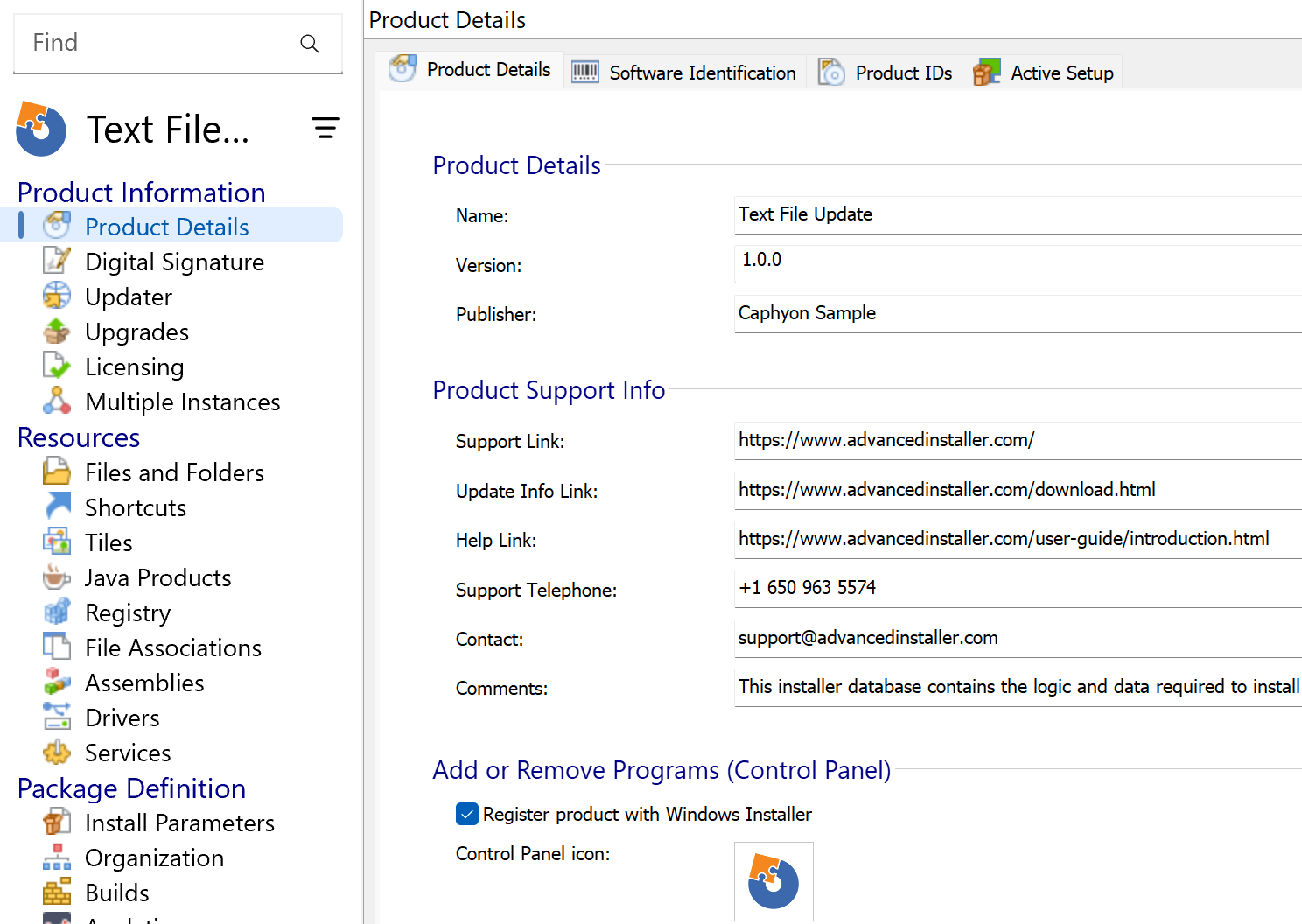Open File Associations page
Screen dimensions: 1302x924
(x=173, y=647)
